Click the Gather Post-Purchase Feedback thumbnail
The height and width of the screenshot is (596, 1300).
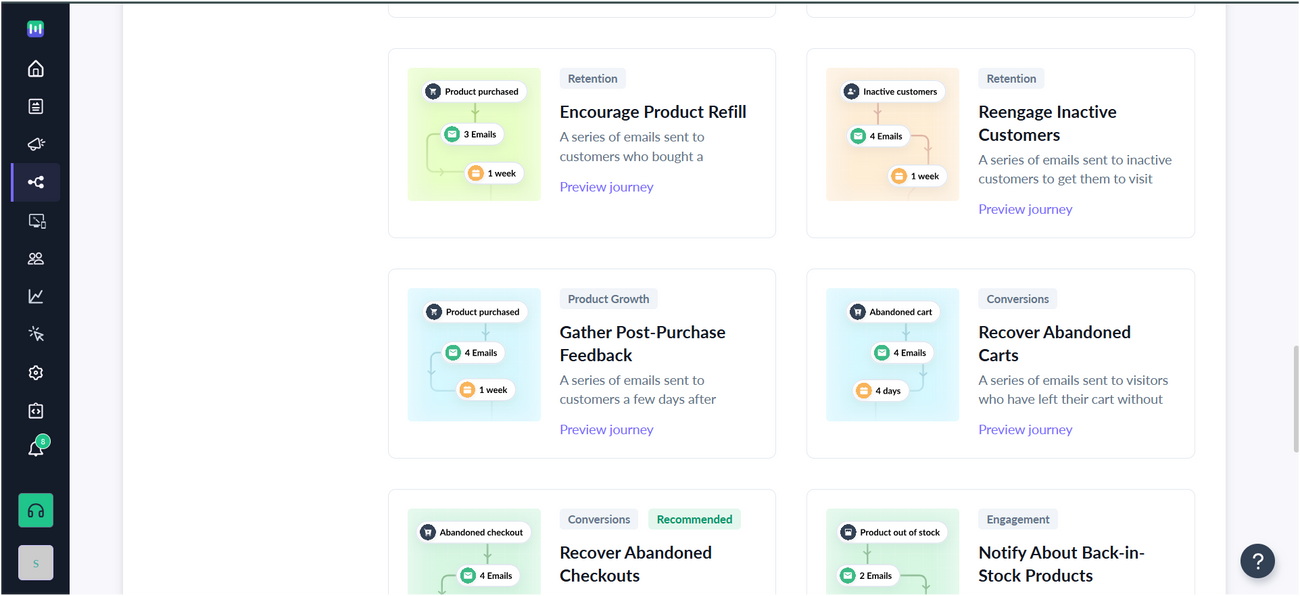(x=474, y=354)
